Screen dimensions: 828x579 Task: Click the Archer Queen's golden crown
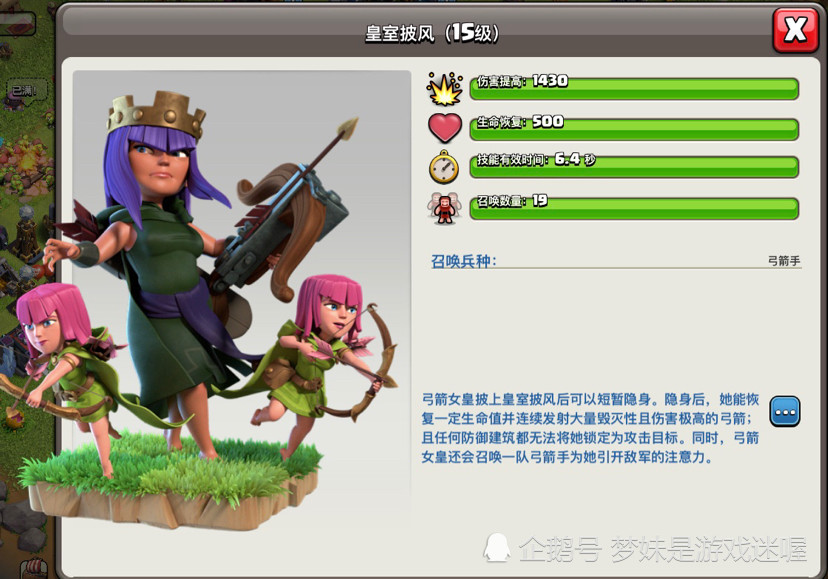pos(156,114)
